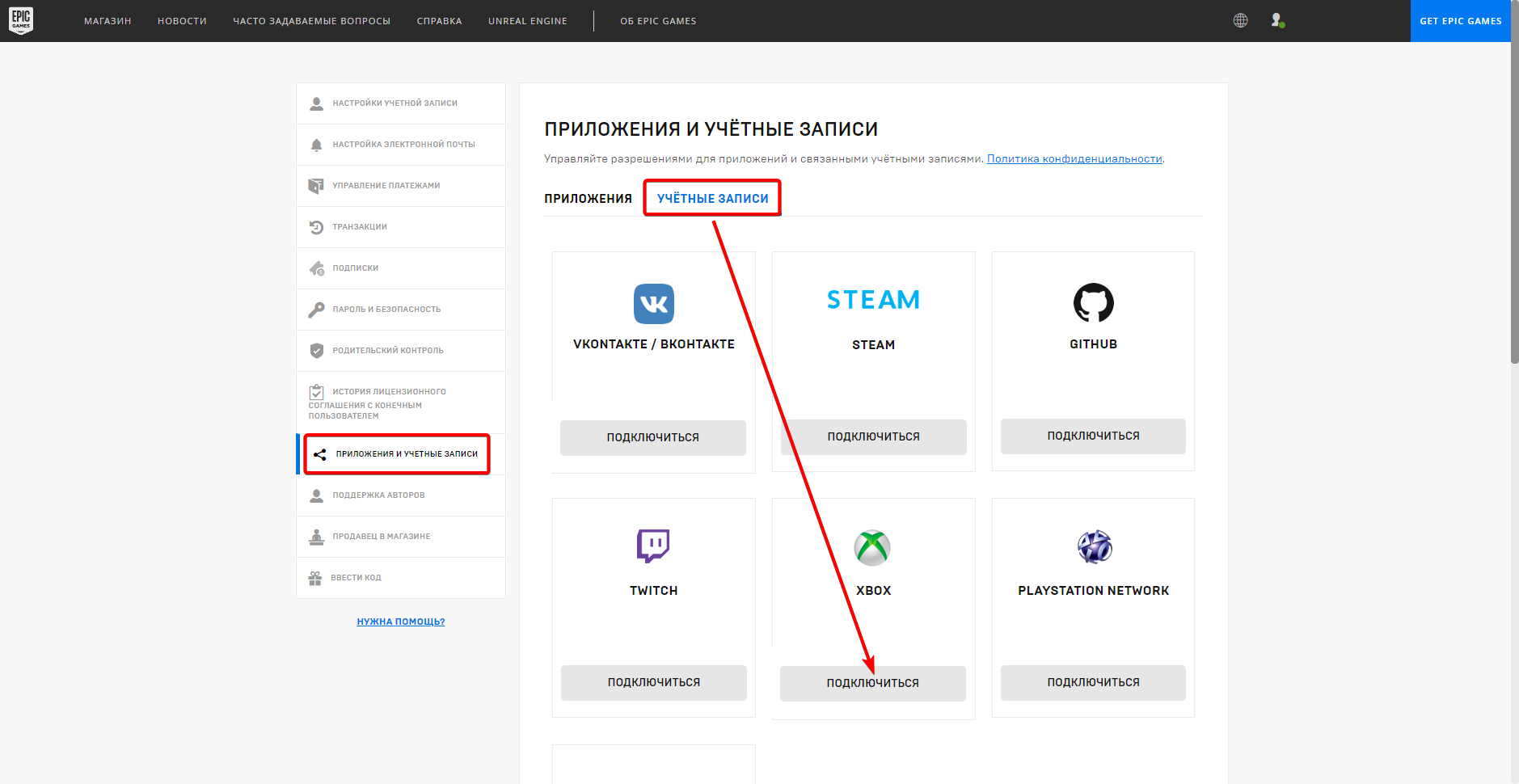This screenshot has width=1519, height=784.
Task: Click the license agreement clipboard icon
Action: [316, 392]
